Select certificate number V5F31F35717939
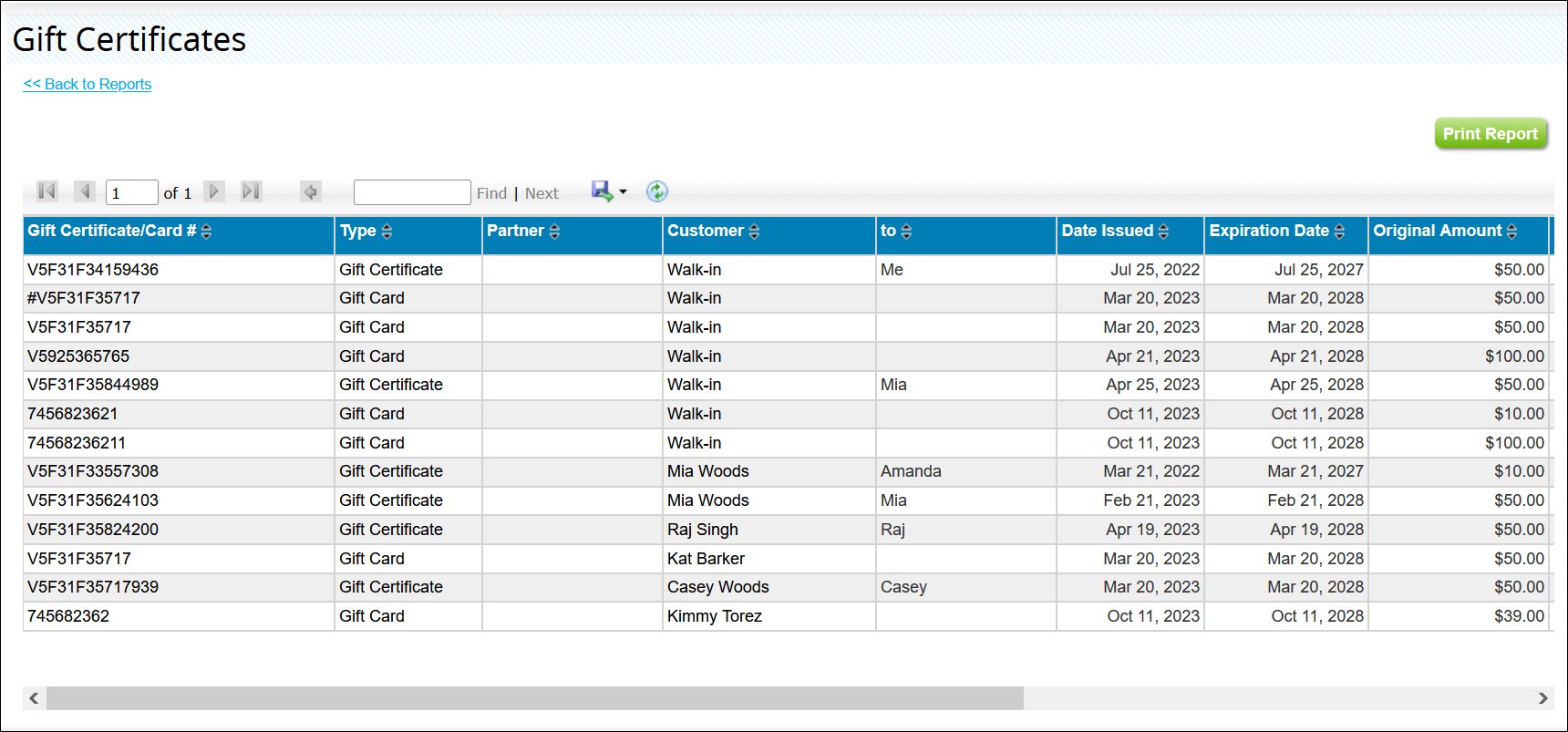 coord(93,587)
